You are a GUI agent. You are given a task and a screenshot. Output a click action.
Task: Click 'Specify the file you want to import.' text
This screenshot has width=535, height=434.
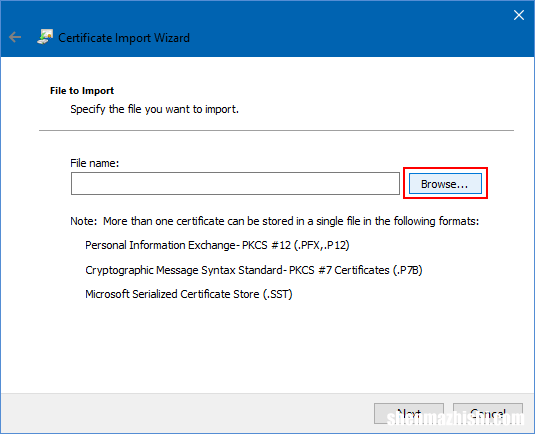coord(155,110)
